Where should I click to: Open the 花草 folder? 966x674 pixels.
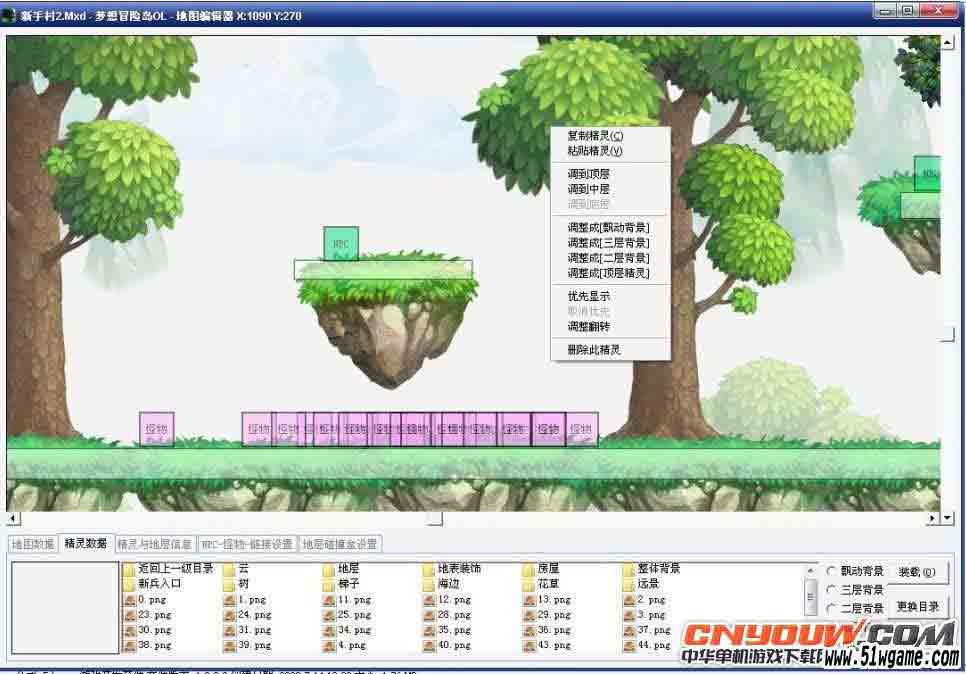click(x=542, y=583)
